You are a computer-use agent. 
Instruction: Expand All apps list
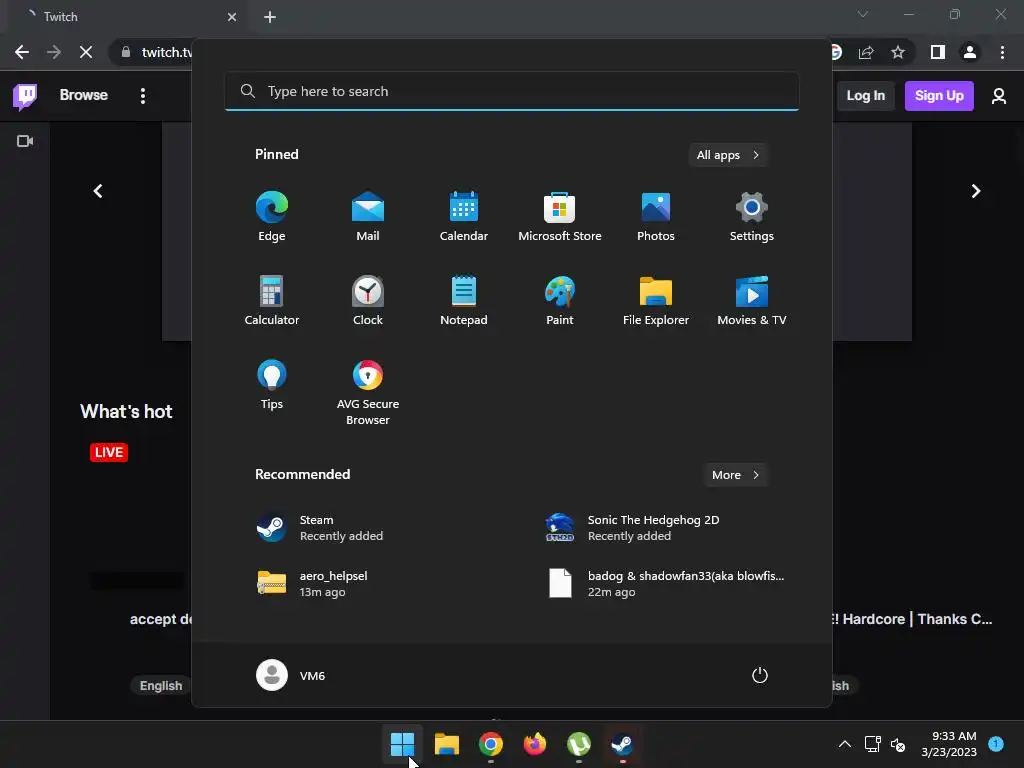[x=728, y=155]
